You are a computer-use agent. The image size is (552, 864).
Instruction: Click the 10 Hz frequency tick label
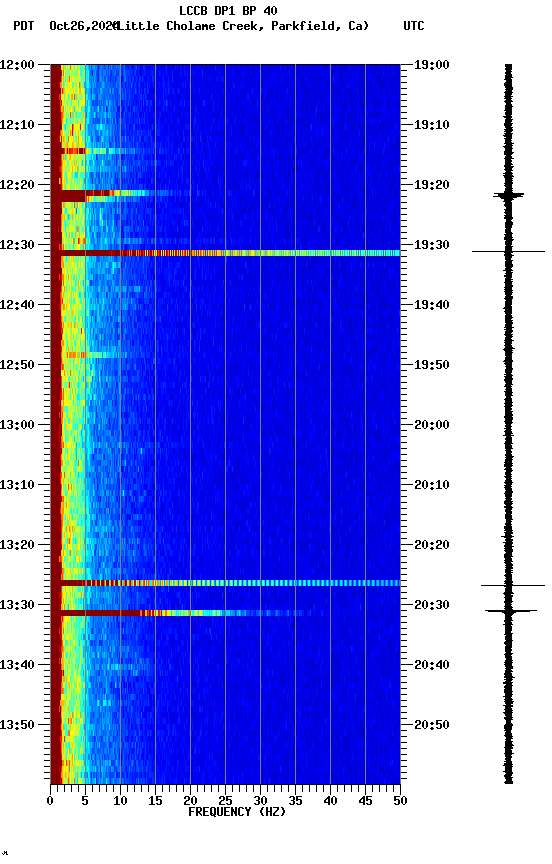(120, 801)
